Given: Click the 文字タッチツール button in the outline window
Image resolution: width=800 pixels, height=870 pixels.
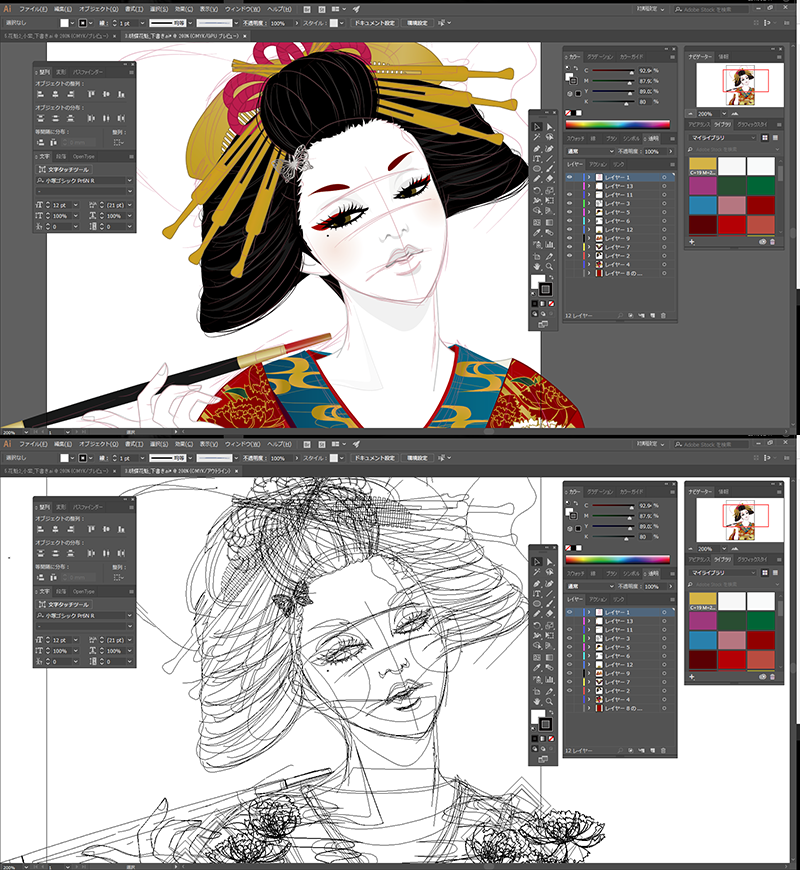Looking at the screenshot, I should pyautogui.click(x=64, y=605).
